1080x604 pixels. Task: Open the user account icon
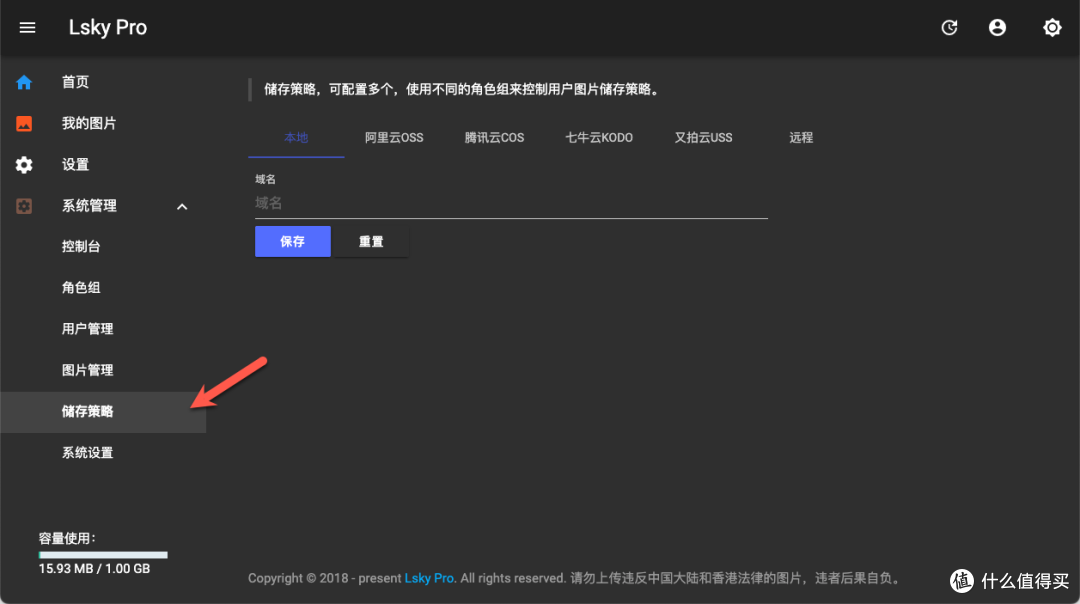[x=997, y=28]
